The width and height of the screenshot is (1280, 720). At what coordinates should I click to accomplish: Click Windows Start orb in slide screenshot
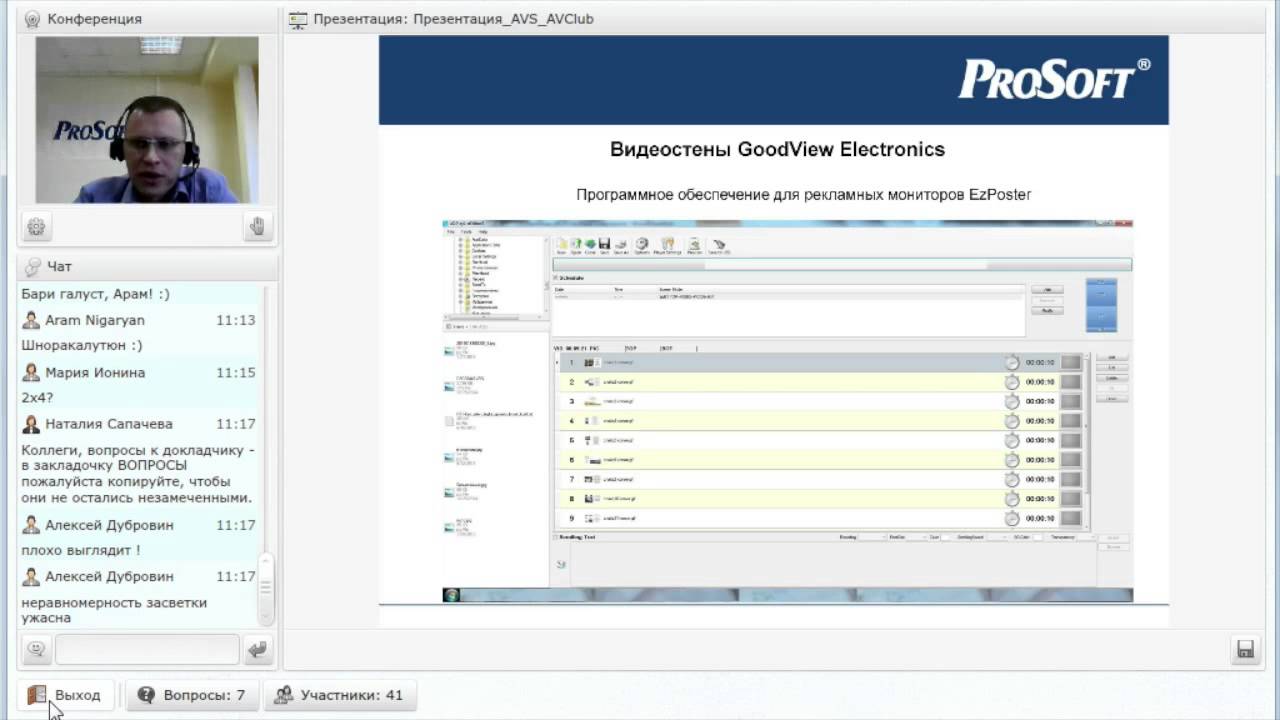pyautogui.click(x=452, y=595)
